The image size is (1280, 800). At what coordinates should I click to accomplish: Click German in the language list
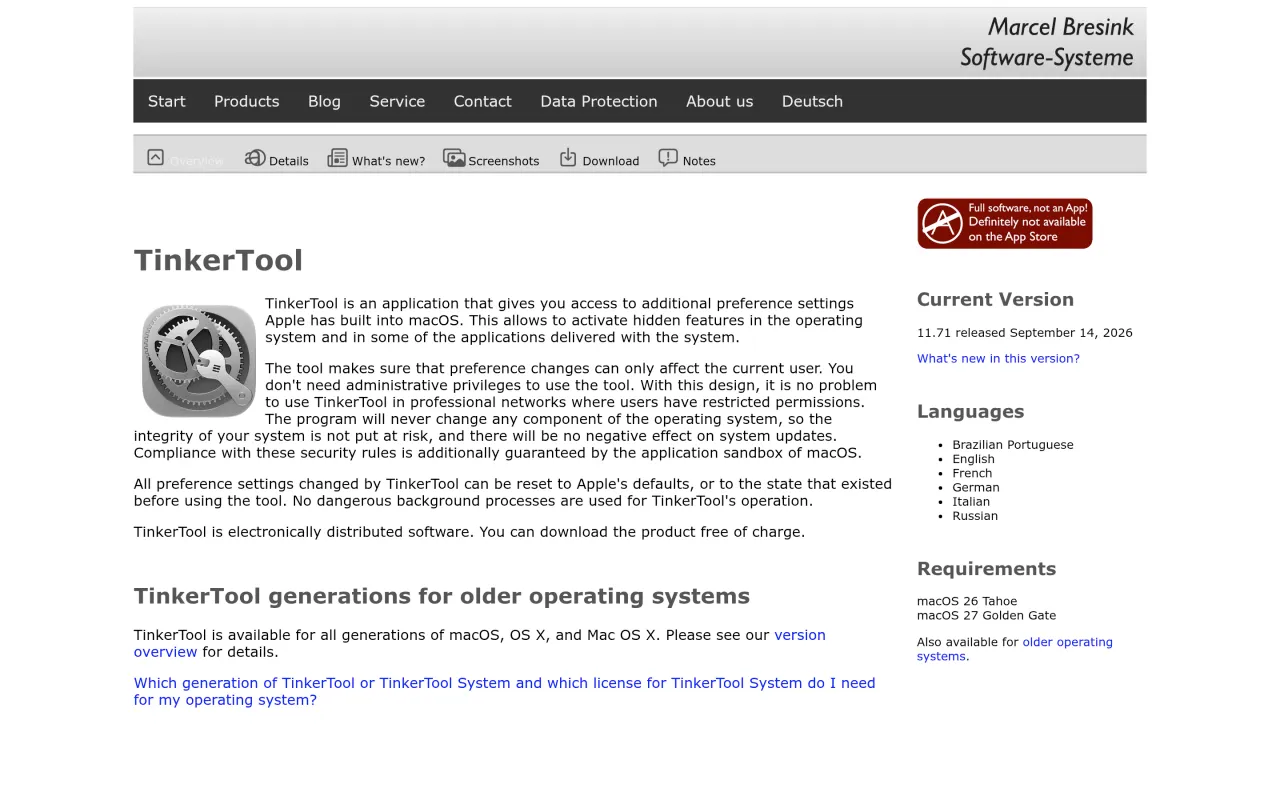click(976, 487)
